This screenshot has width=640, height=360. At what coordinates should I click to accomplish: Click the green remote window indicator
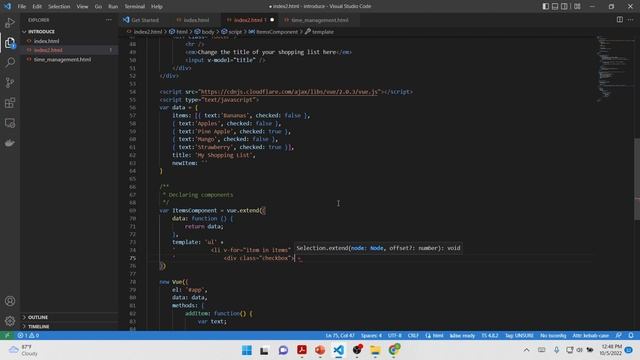7,335
